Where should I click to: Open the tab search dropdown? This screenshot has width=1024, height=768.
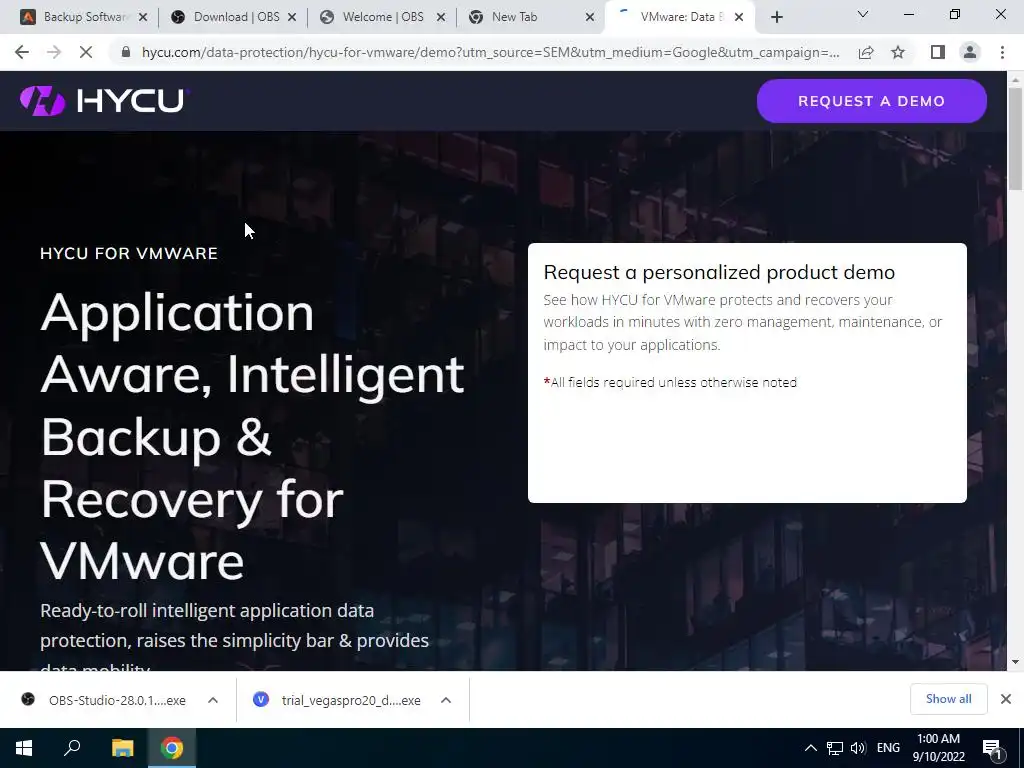pos(863,14)
